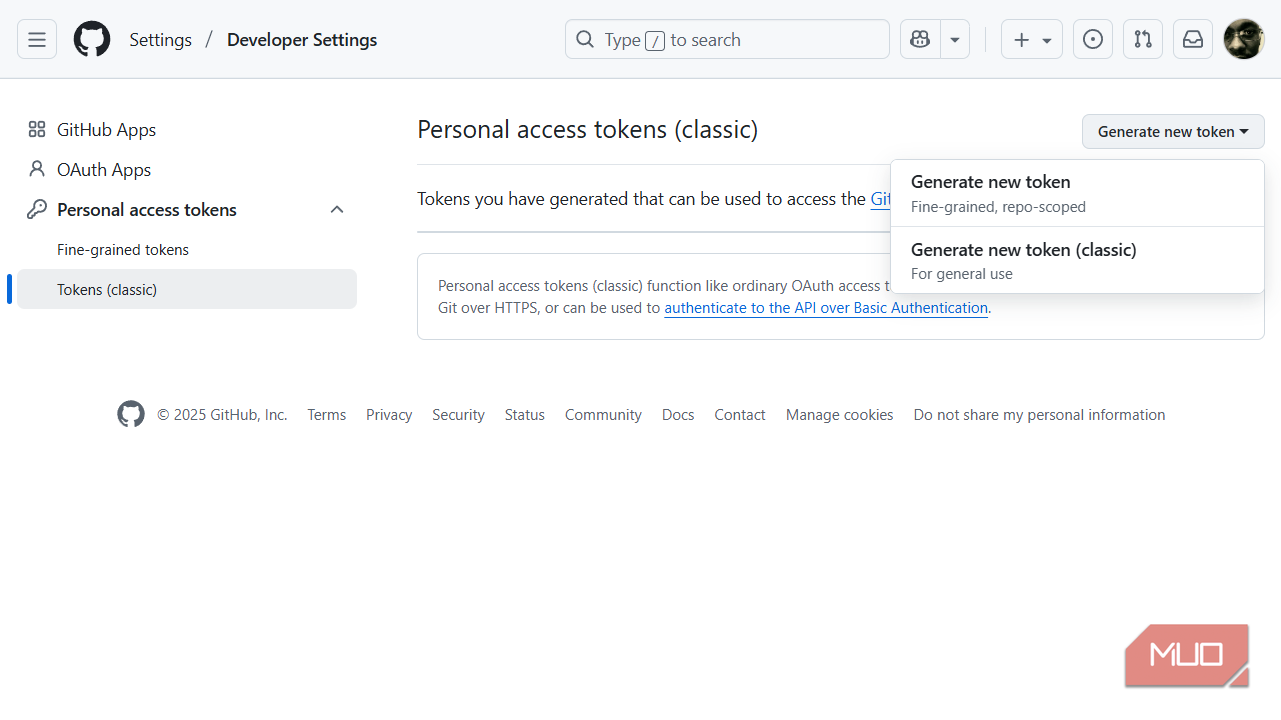The image size is (1281, 720).
Task: Open the Privacy footer link
Action: (389, 415)
